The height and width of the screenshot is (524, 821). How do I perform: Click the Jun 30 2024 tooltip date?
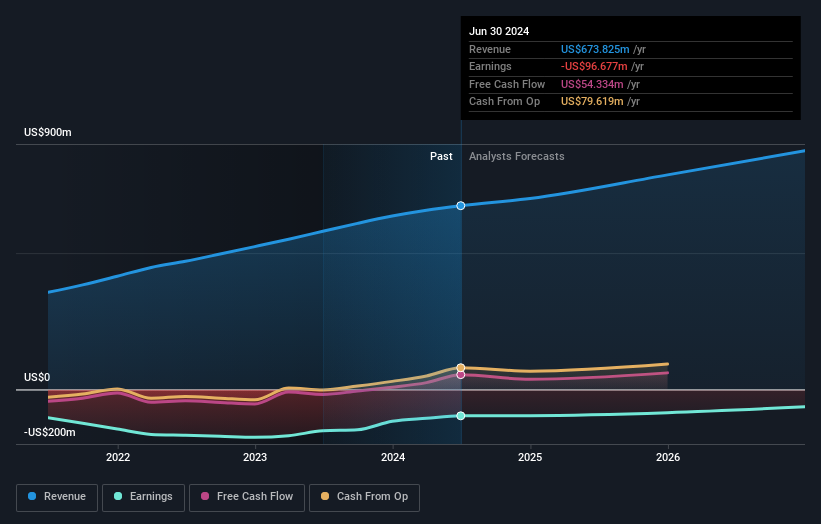[499, 31]
